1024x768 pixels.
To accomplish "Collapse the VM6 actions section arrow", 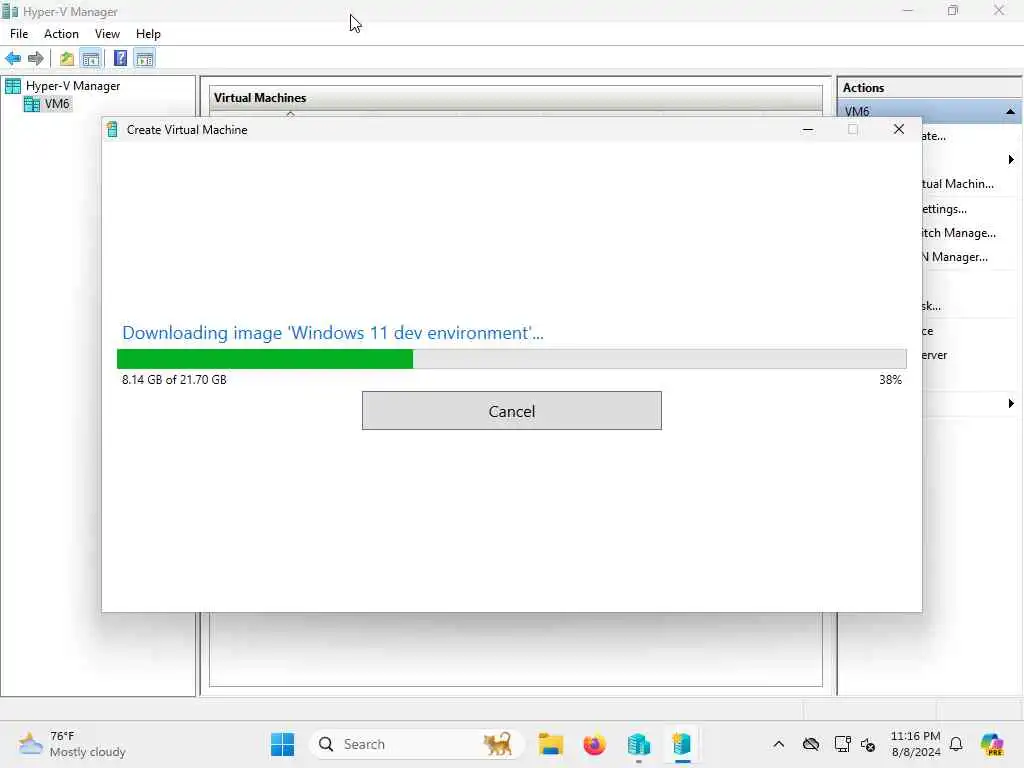I will click(x=1010, y=112).
